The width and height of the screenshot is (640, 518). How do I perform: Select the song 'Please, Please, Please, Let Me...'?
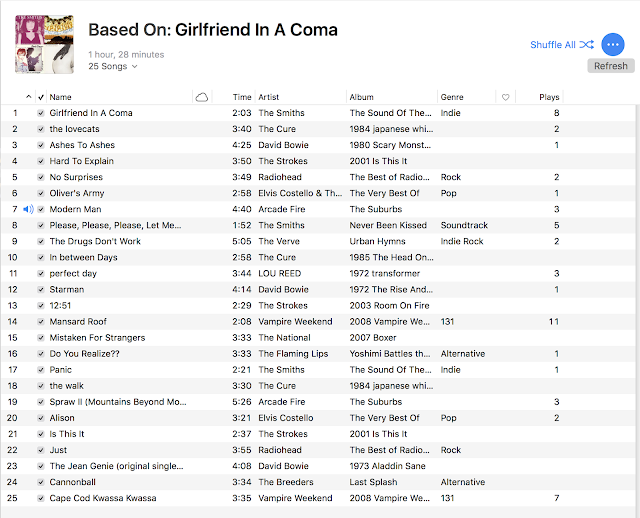[x=116, y=225]
